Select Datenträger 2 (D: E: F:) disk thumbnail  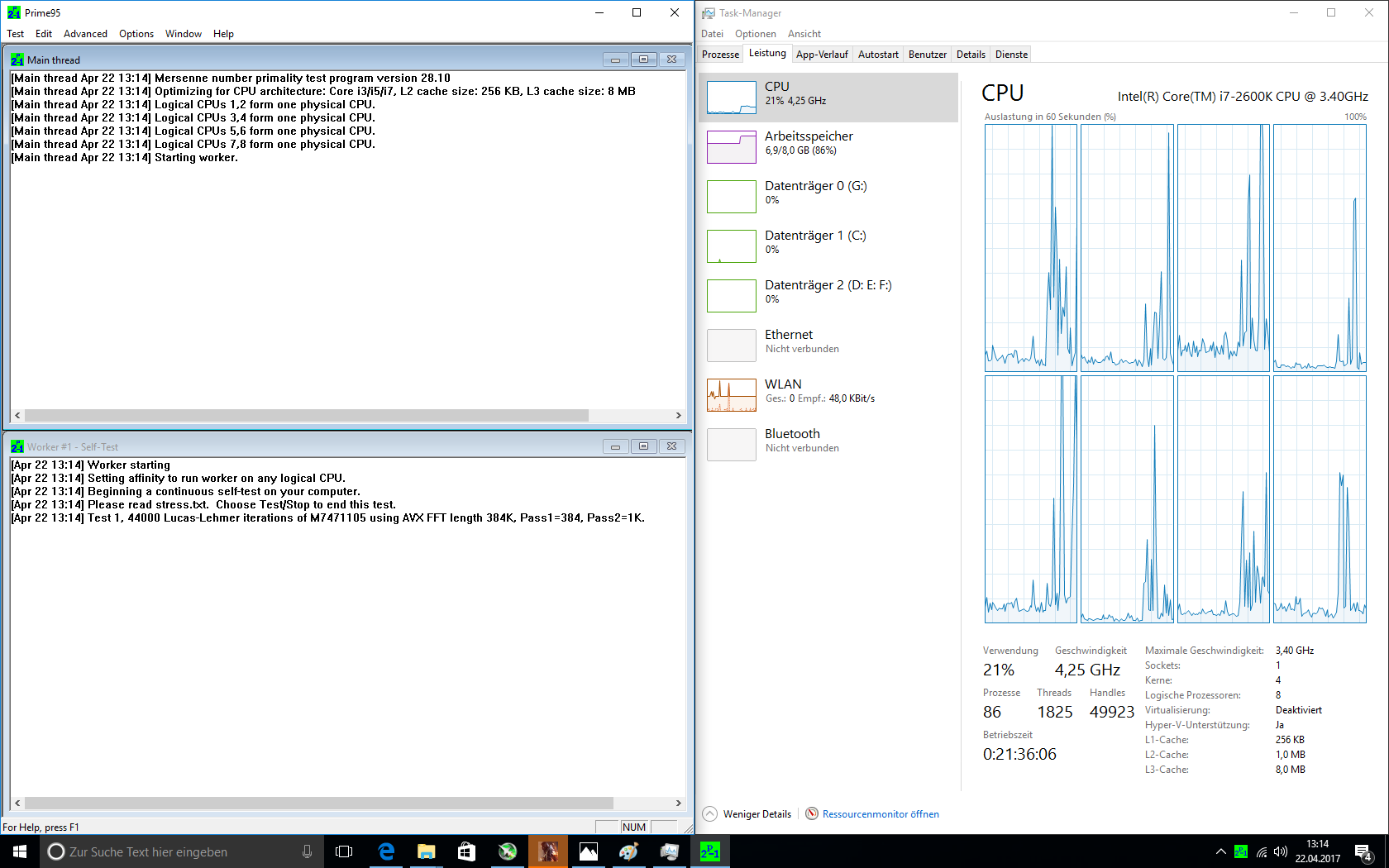[x=732, y=296]
